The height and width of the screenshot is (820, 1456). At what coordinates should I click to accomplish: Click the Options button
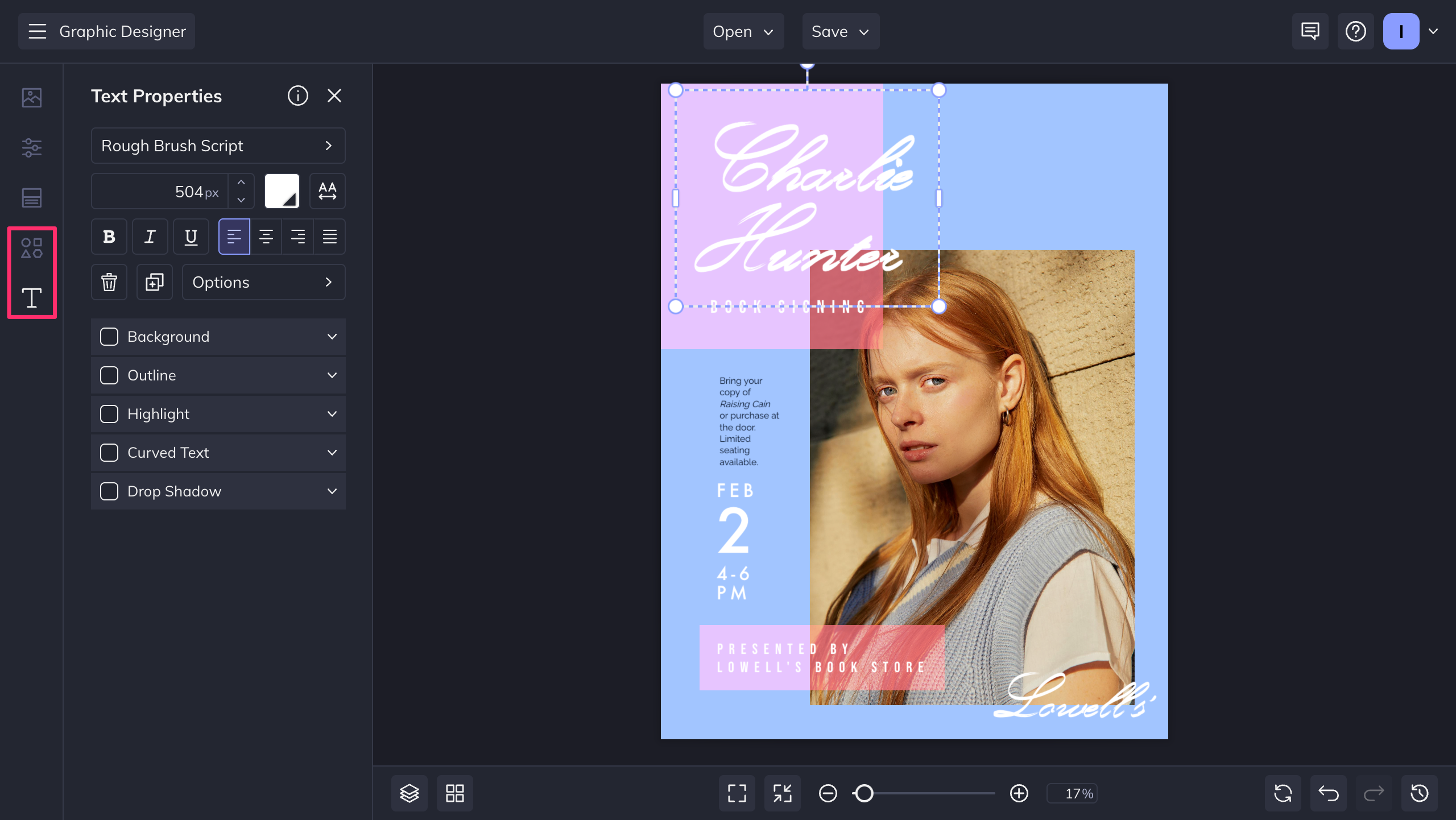263,282
